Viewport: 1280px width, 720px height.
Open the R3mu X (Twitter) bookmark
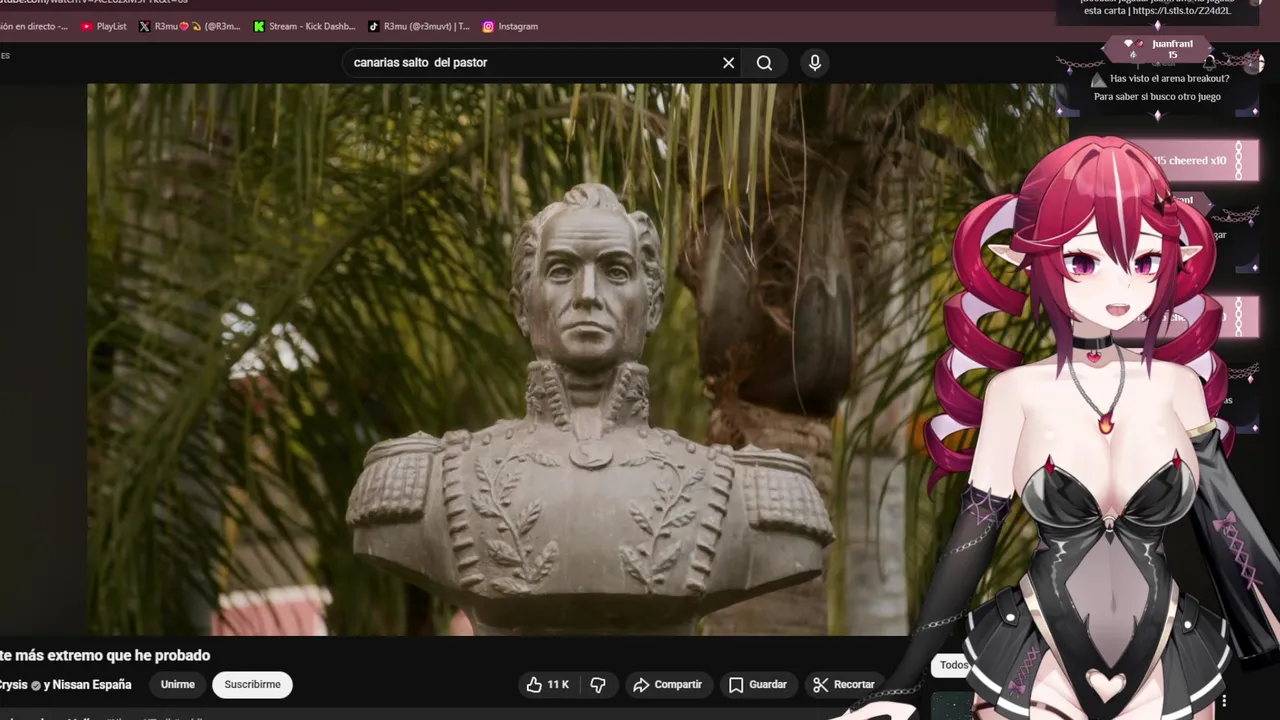click(190, 26)
